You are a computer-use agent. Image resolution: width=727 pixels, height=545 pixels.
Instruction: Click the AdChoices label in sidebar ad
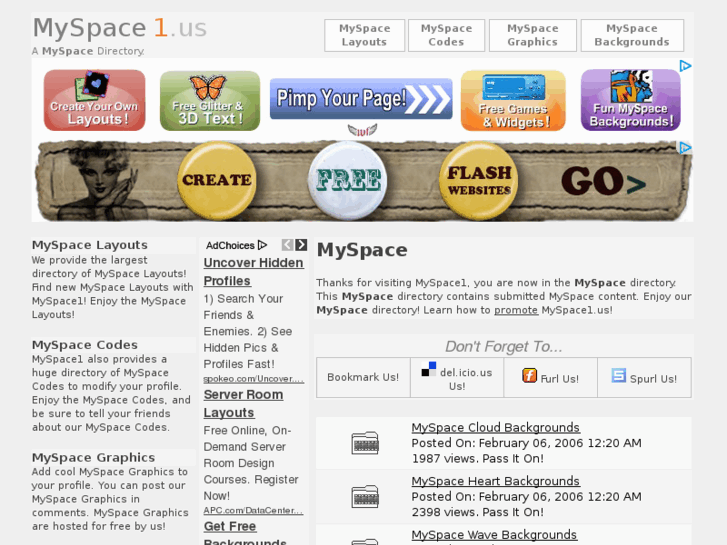point(236,245)
